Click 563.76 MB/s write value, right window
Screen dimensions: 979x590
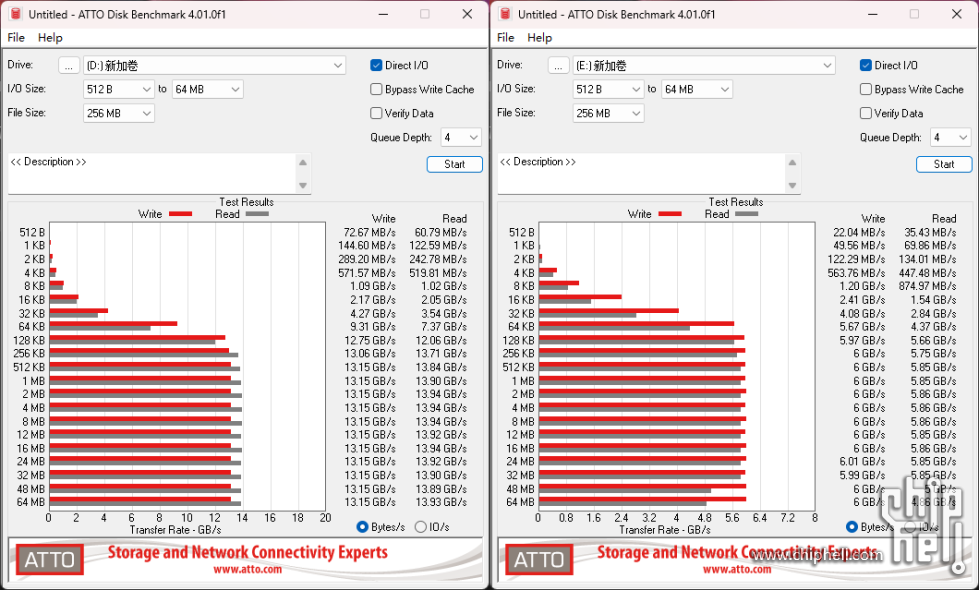click(x=857, y=273)
